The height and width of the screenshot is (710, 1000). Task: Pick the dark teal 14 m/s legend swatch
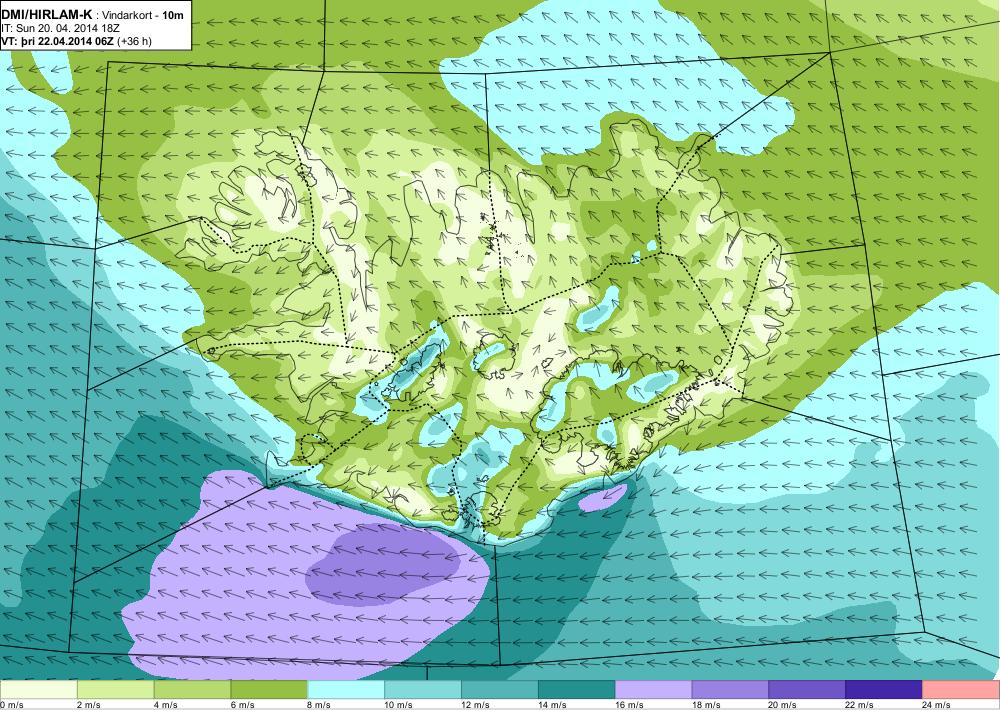577,690
